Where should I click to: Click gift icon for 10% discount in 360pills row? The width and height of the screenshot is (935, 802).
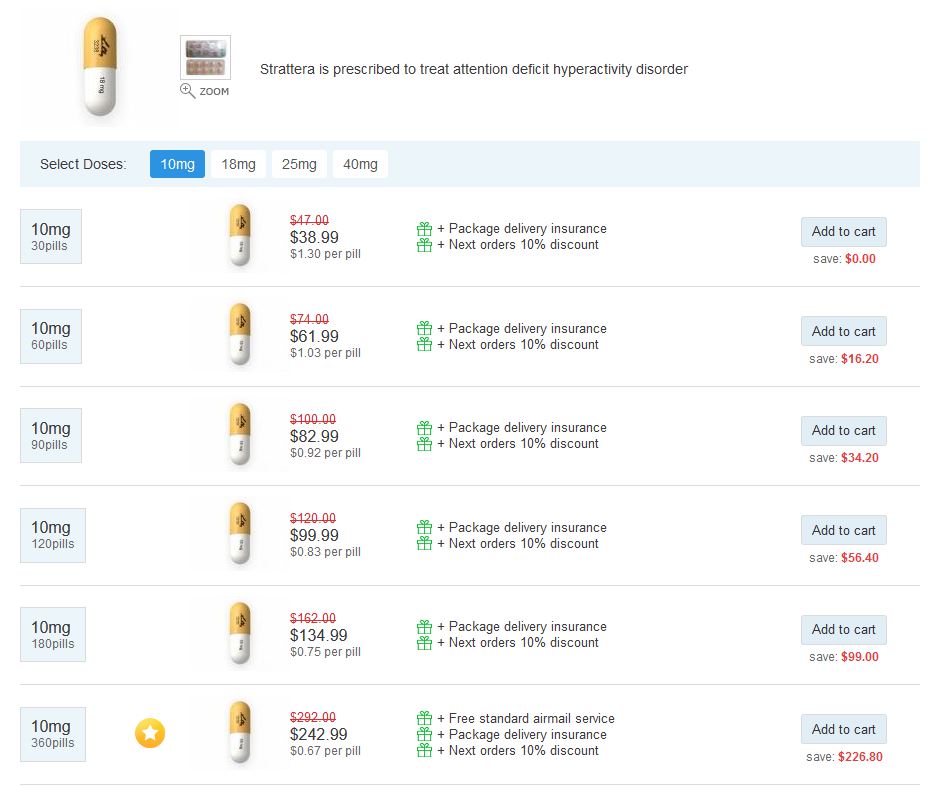click(x=425, y=750)
